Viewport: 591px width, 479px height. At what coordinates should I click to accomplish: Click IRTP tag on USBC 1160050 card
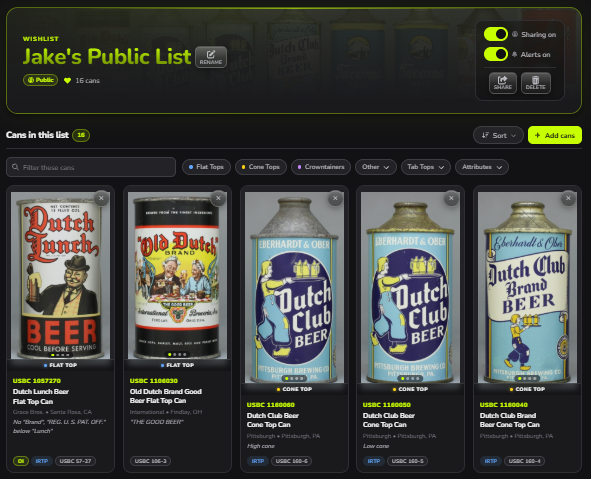coord(374,461)
